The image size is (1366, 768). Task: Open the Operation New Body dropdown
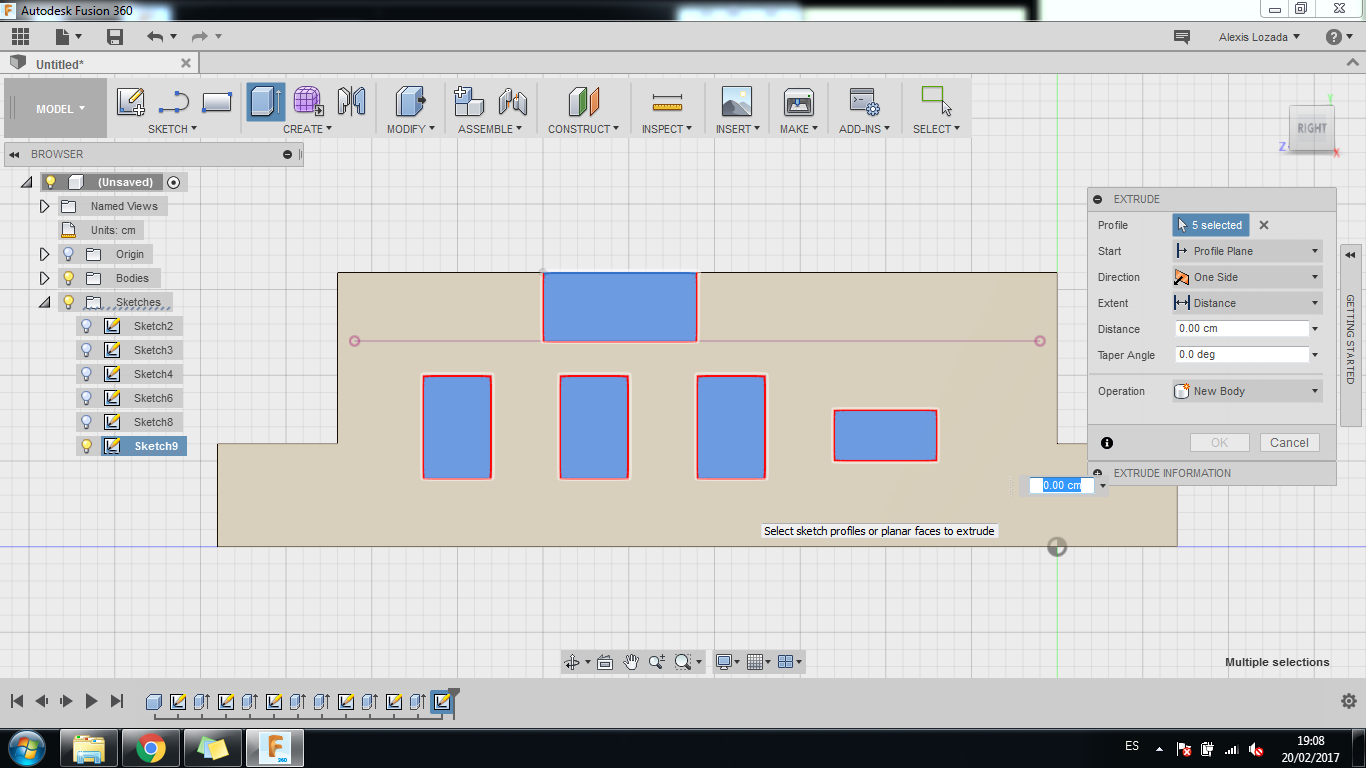1247,391
